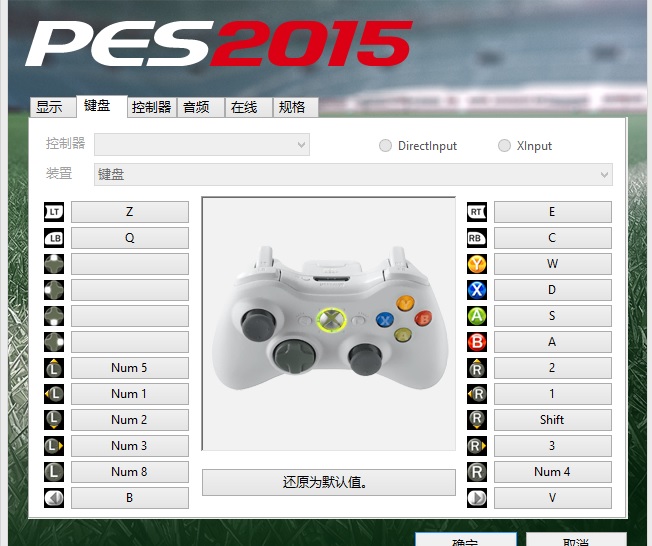This screenshot has height=546, width=652.
Task: Open the 控制器 tab
Action: click(152, 107)
